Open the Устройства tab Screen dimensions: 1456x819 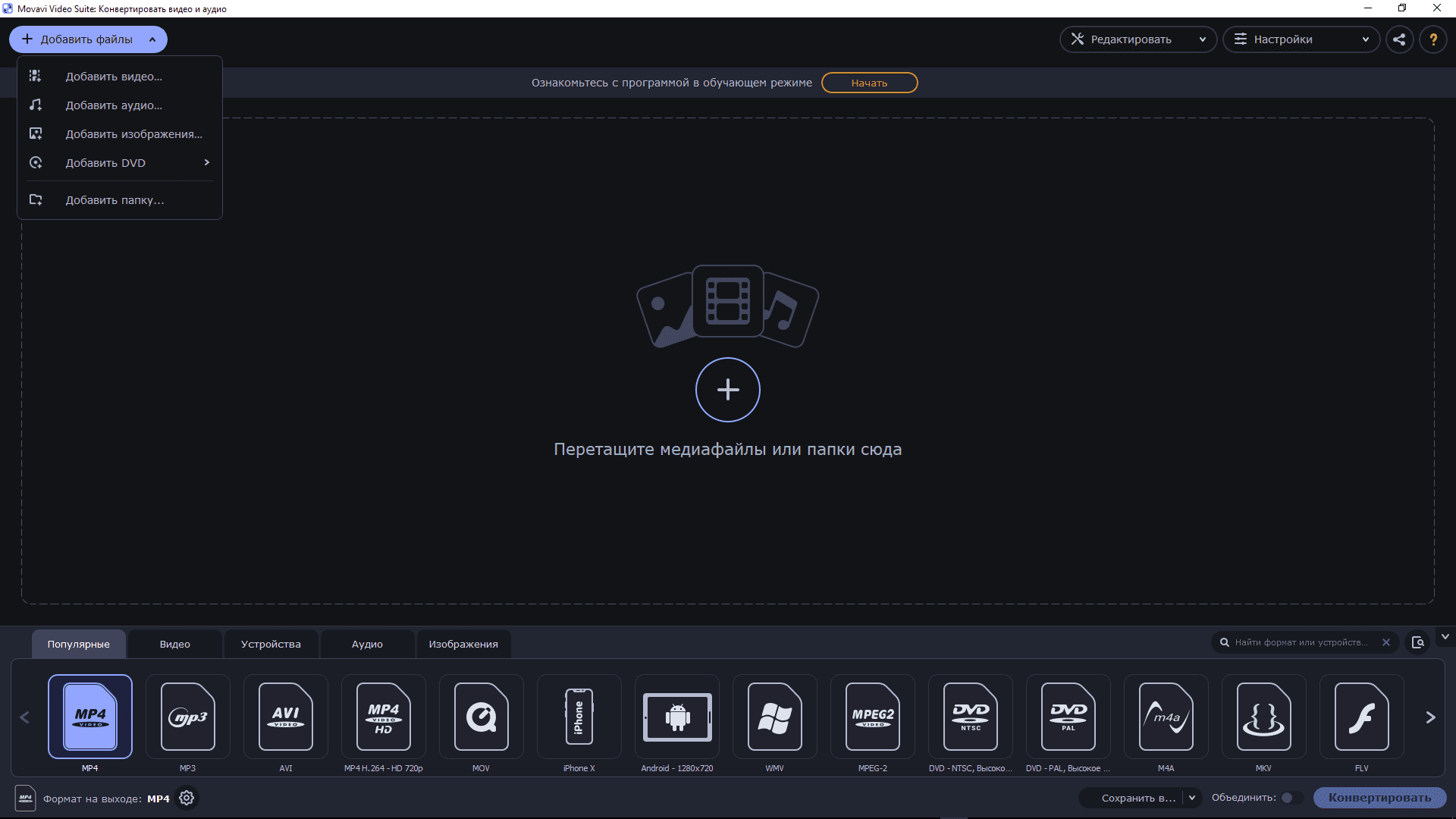click(x=271, y=644)
